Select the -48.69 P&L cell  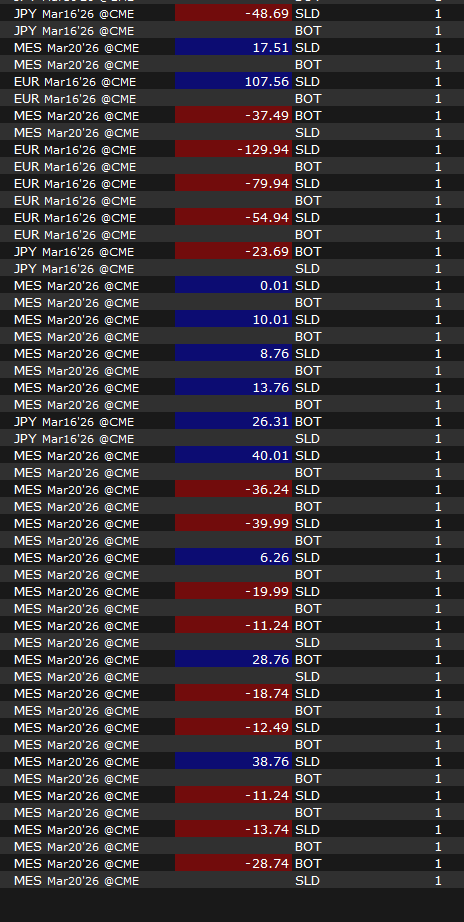[233, 13]
